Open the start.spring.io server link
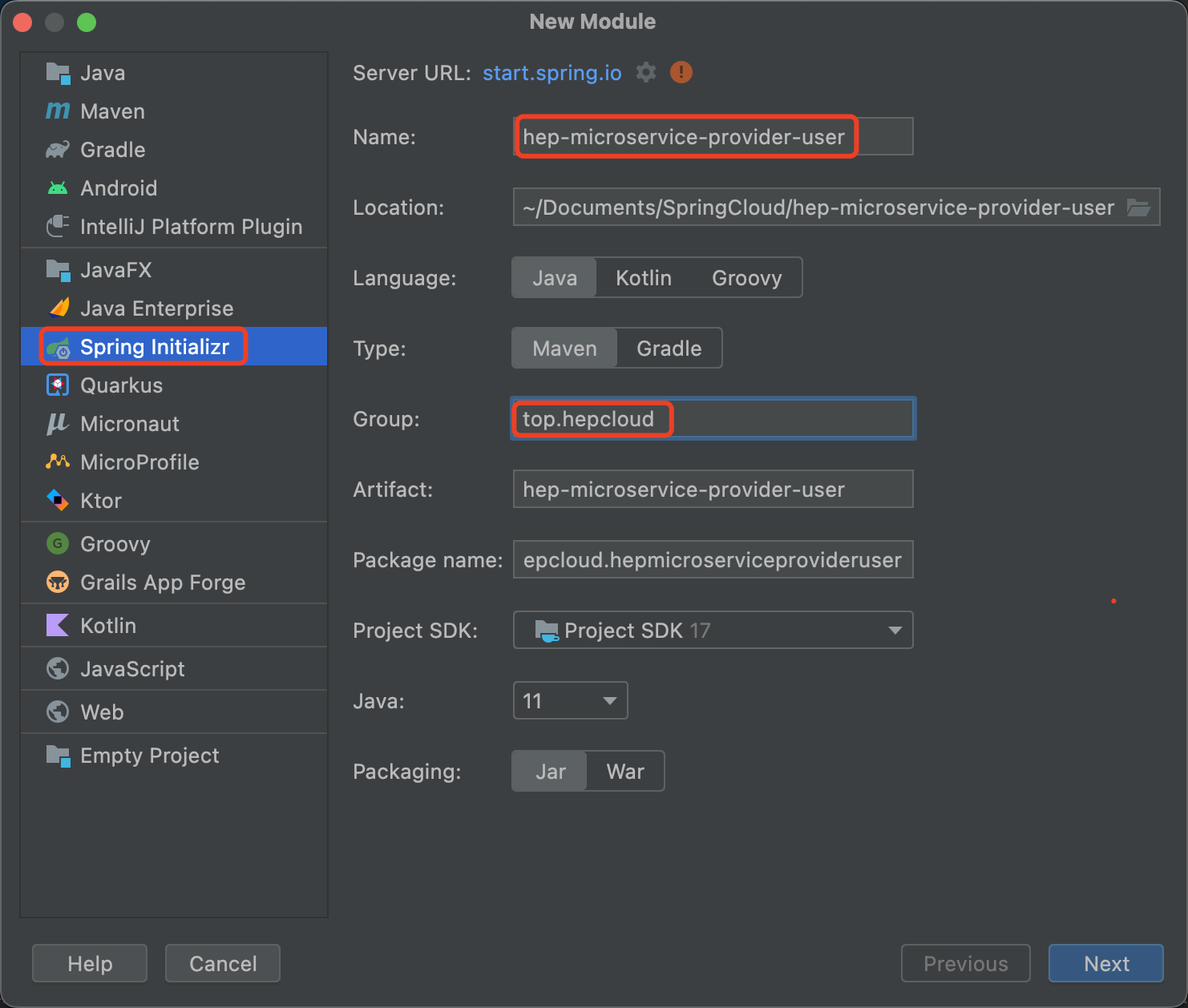Screen dimensions: 1188x1008 tap(552, 73)
